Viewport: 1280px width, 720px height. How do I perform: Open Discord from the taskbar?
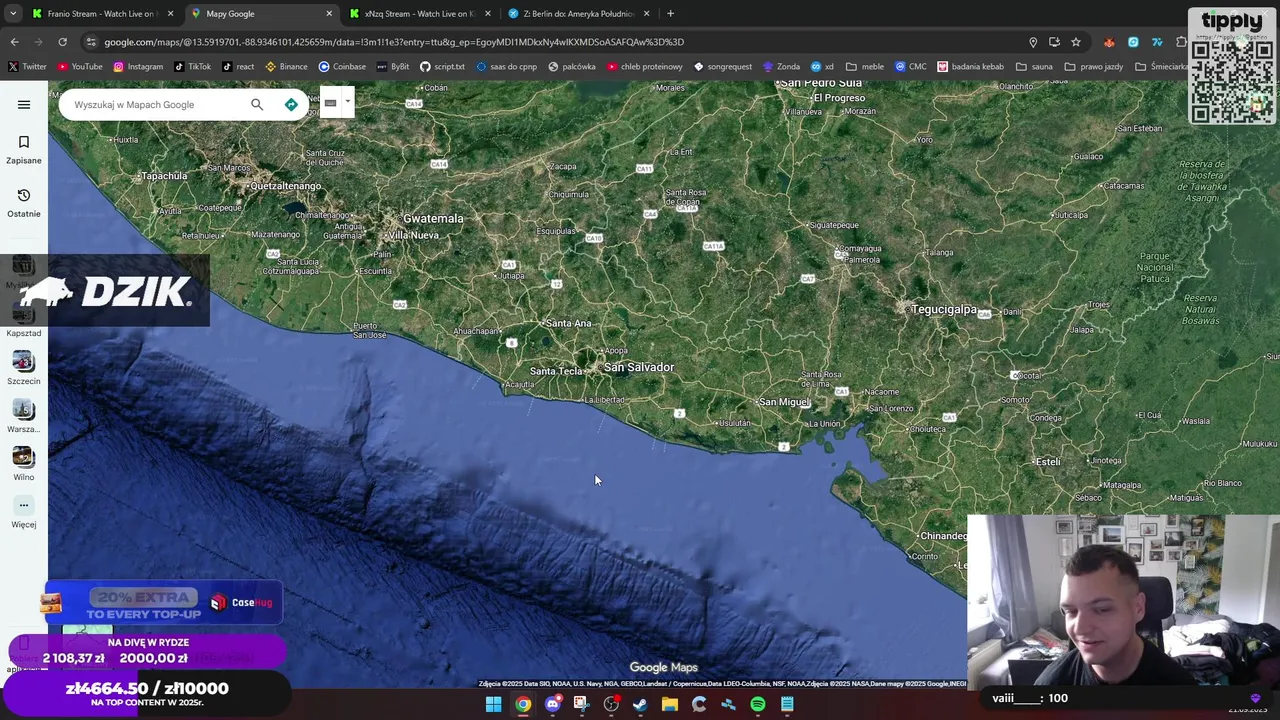pos(552,704)
